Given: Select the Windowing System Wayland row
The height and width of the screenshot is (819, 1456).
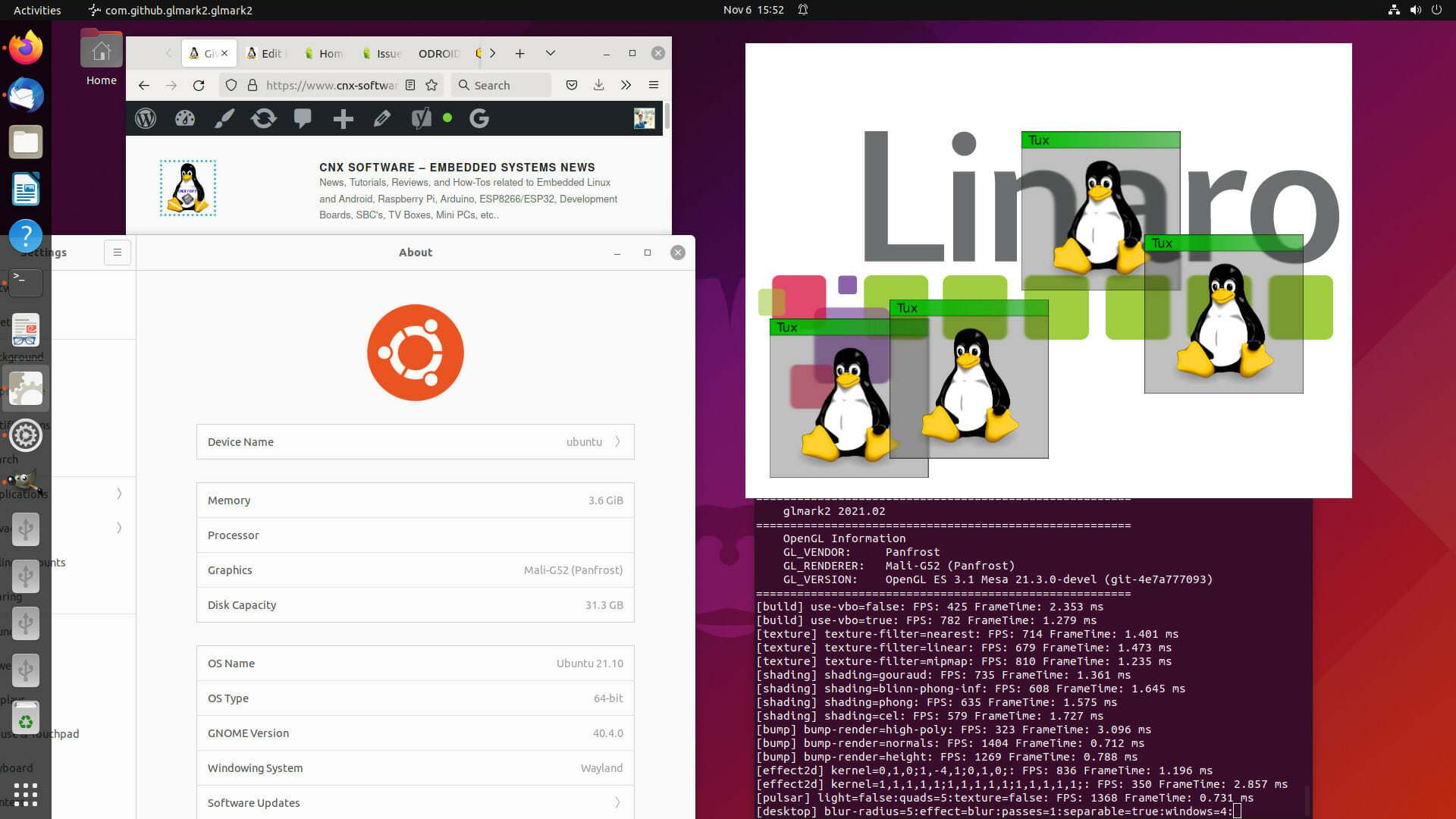Looking at the screenshot, I should click(416, 768).
